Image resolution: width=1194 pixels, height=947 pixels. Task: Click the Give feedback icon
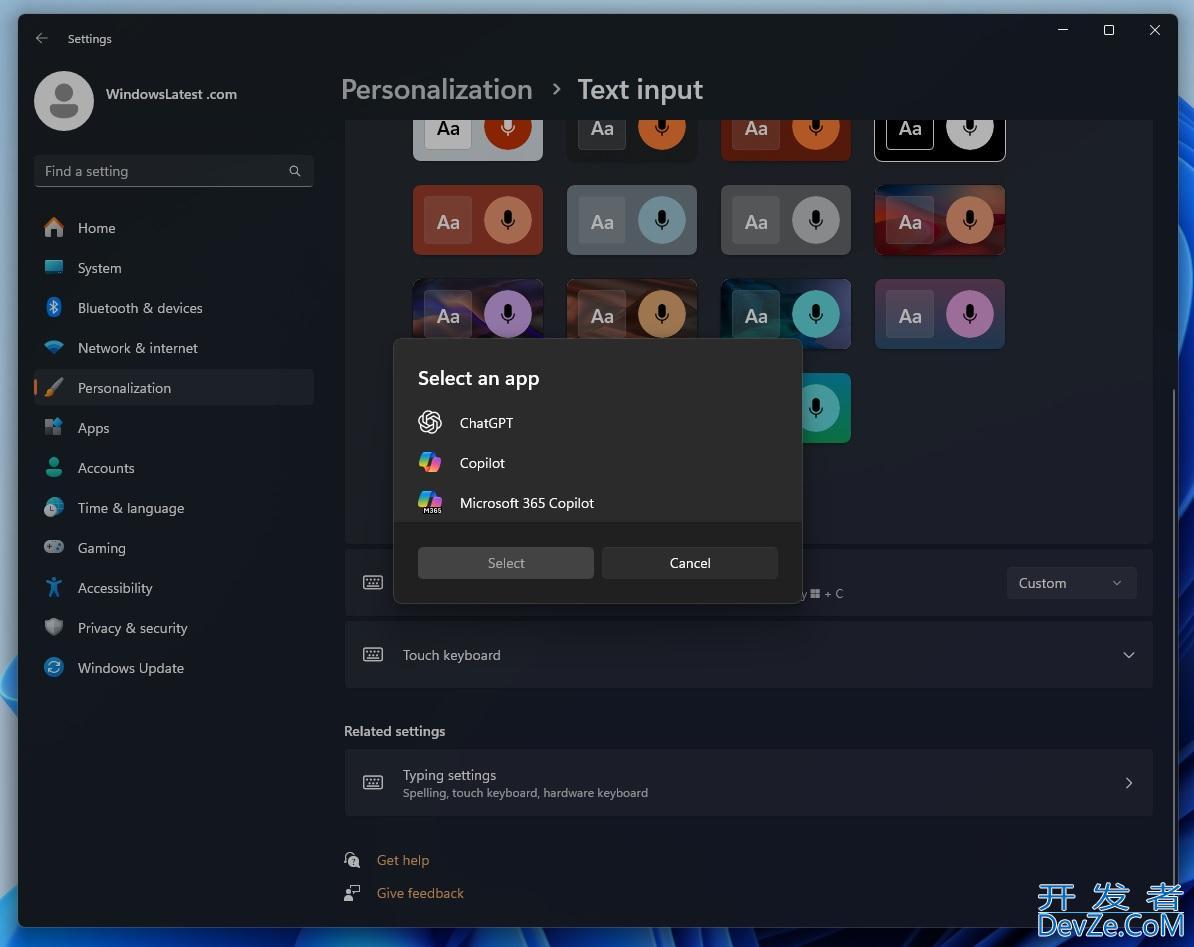pos(352,893)
